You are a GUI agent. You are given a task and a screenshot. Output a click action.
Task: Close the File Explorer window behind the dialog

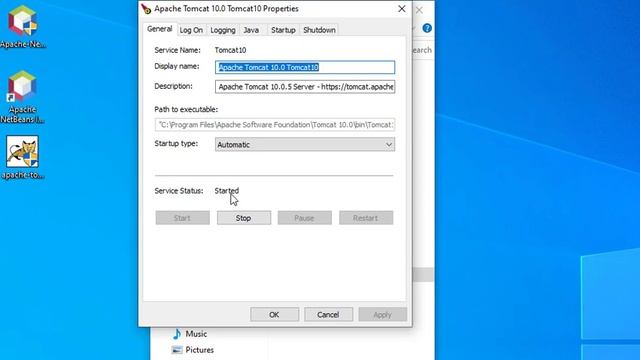tap(419, 10)
